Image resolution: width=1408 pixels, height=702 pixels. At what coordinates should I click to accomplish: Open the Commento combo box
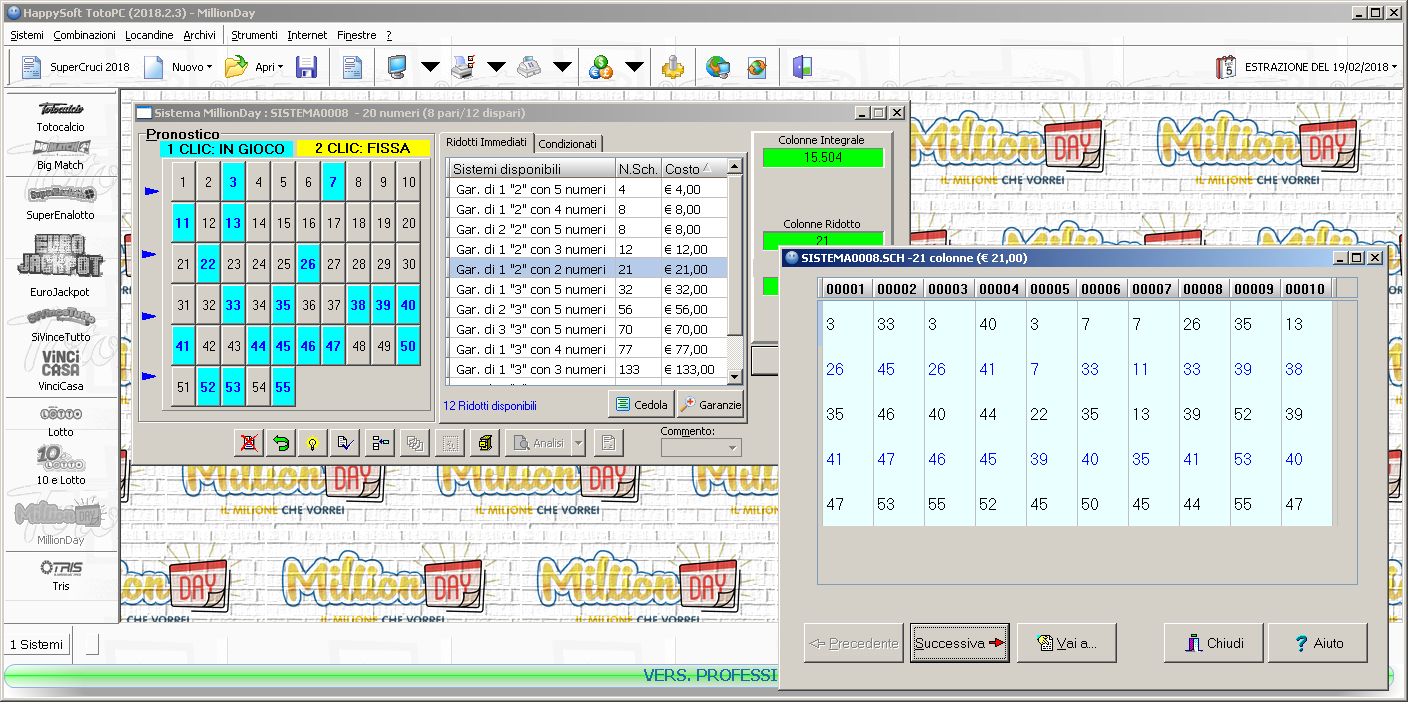click(701, 447)
